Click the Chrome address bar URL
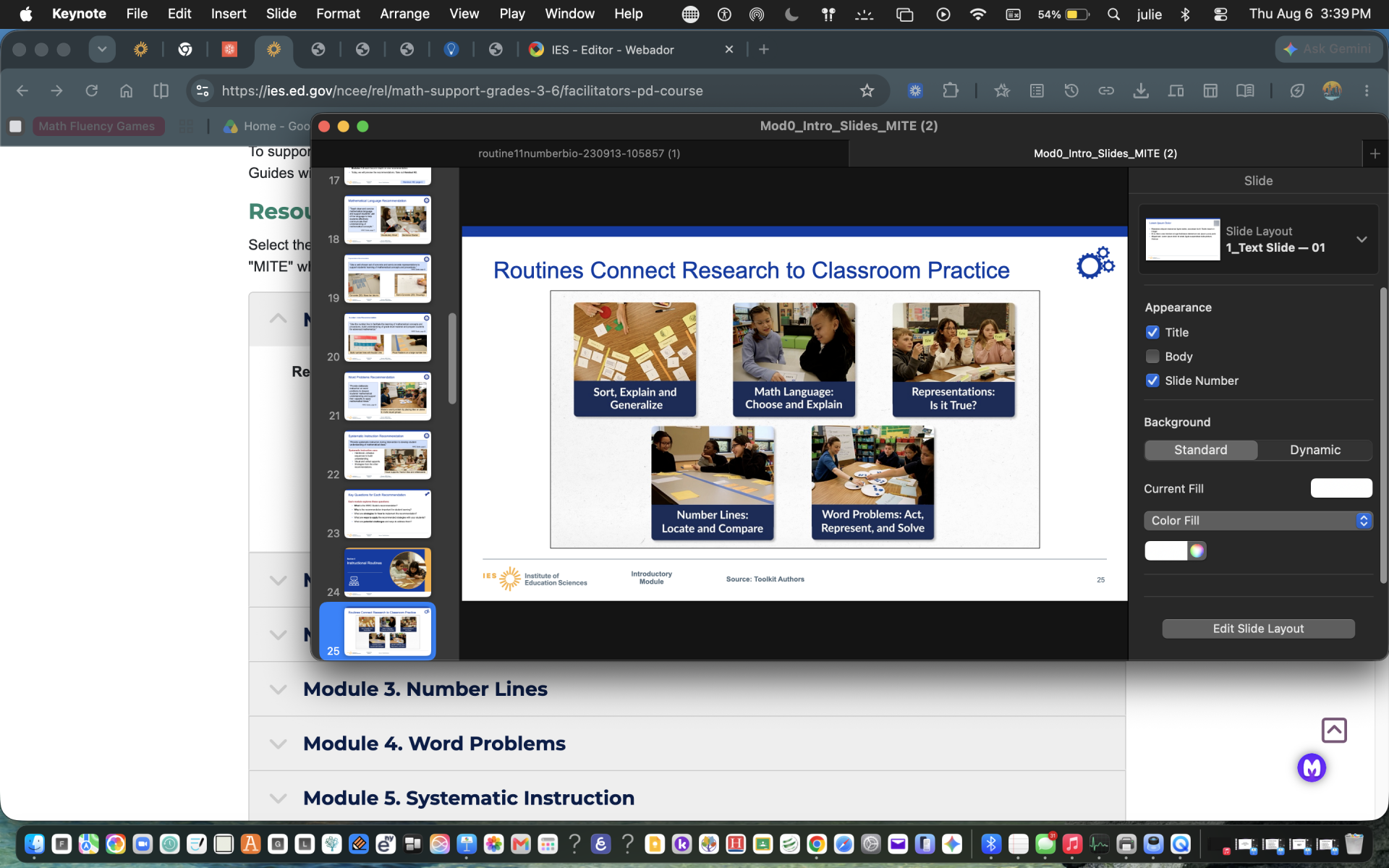The height and width of the screenshot is (868, 1389). point(462,90)
